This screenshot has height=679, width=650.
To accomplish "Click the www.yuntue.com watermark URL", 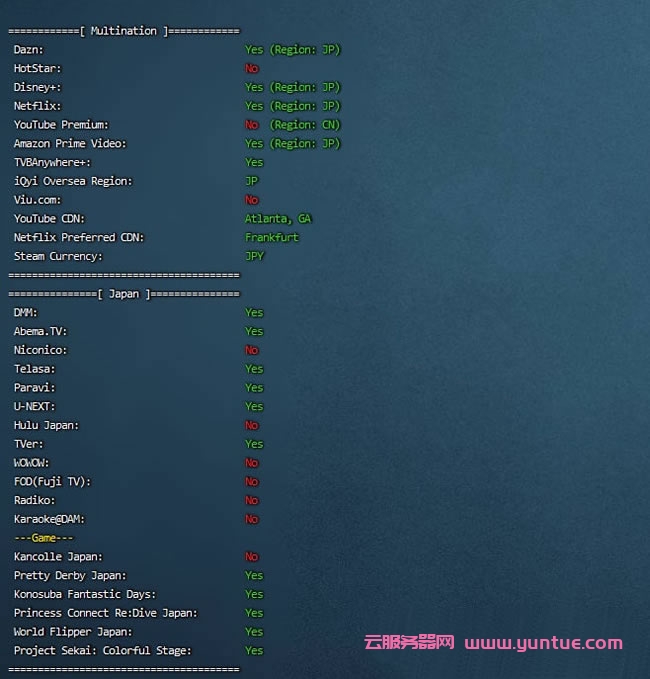I will (x=543, y=643).
